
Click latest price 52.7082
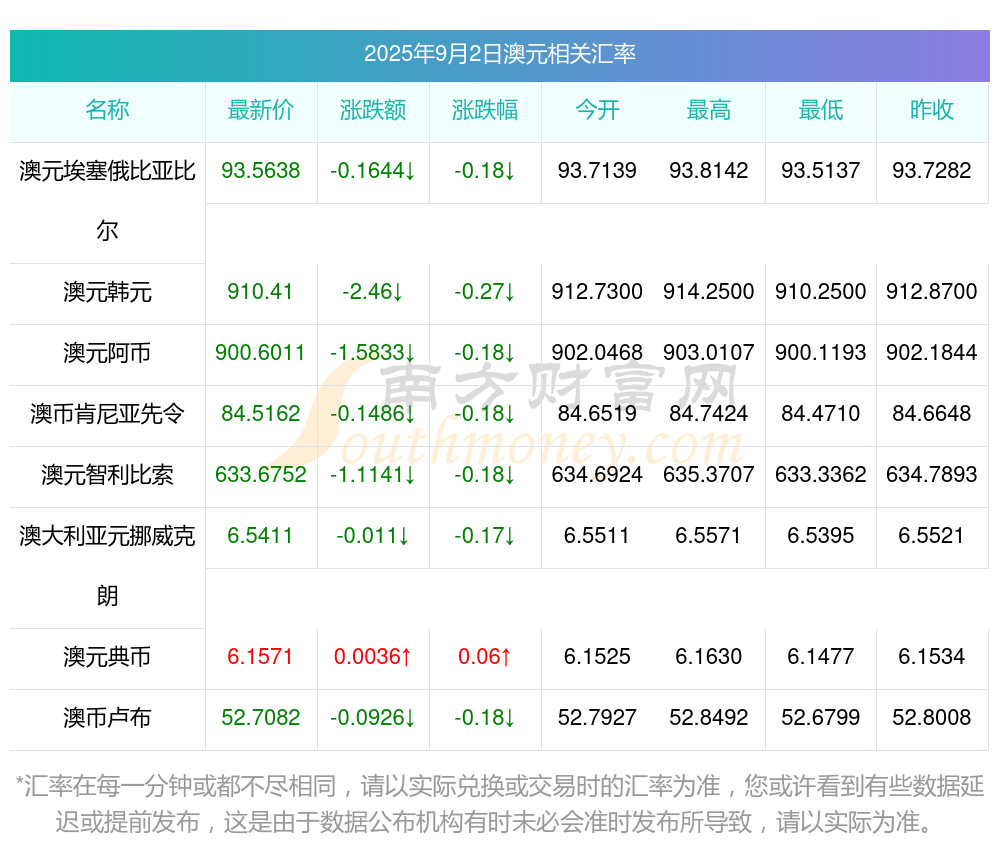(x=261, y=717)
